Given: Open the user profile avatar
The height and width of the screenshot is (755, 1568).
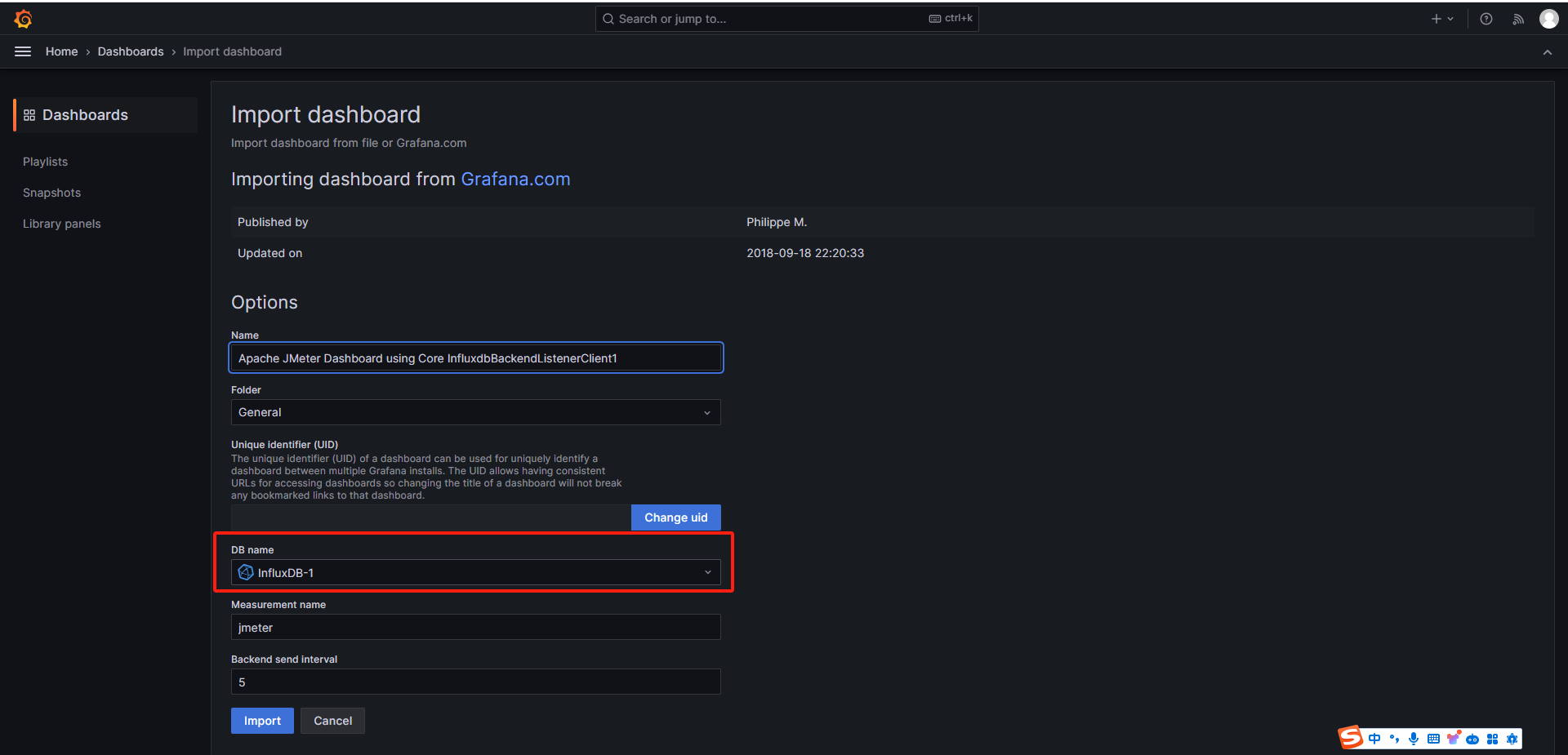Looking at the screenshot, I should (x=1549, y=19).
